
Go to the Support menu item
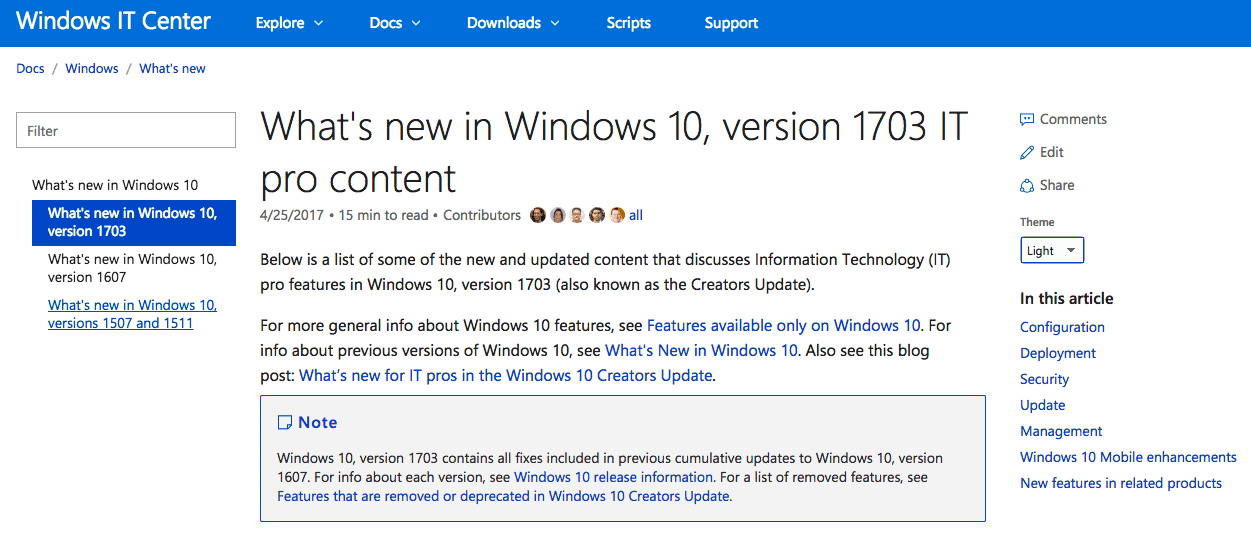tap(731, 23)
